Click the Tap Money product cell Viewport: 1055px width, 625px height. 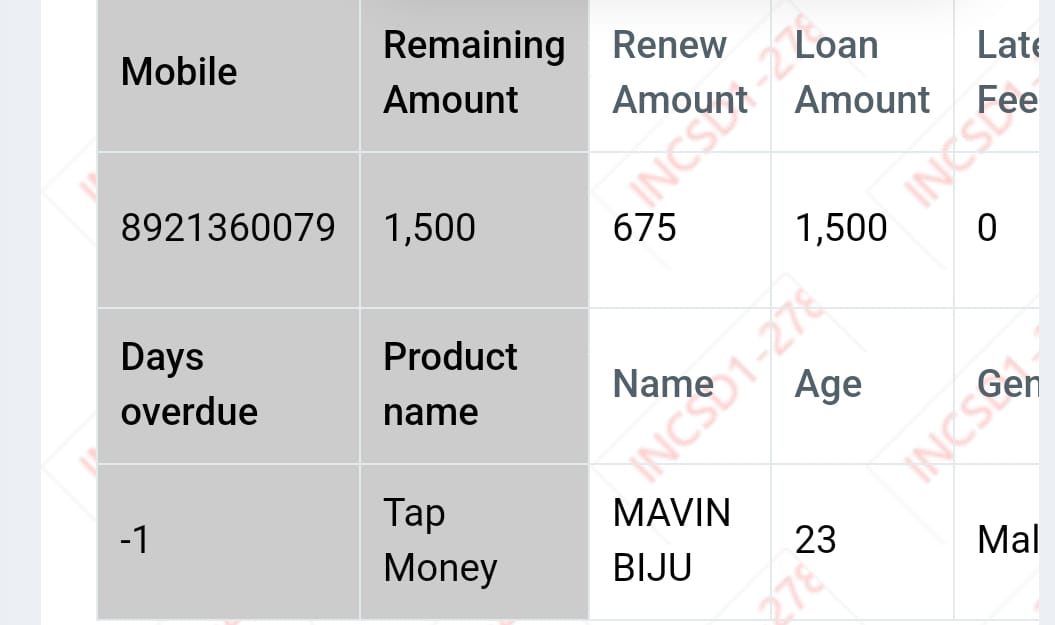[440, 540]
